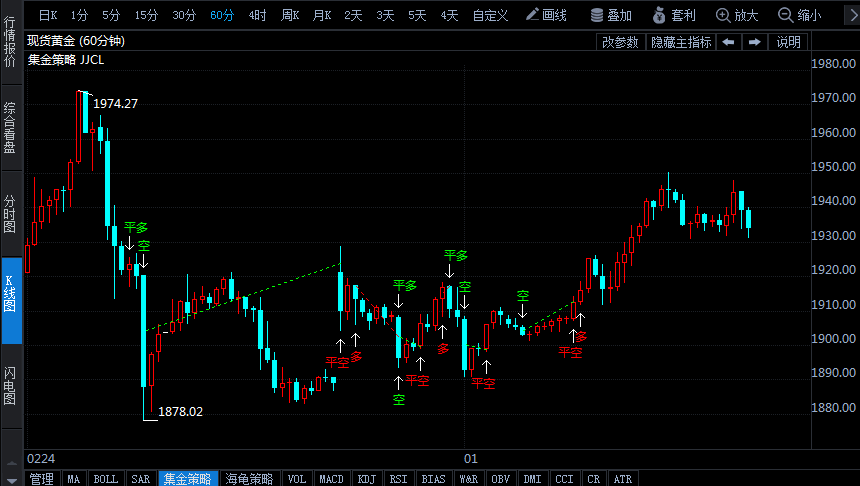This screenshot has width=860, height=486.
Task: Select the SAR indicator tab
Action: pyautogui.click(x=140, y=479)
